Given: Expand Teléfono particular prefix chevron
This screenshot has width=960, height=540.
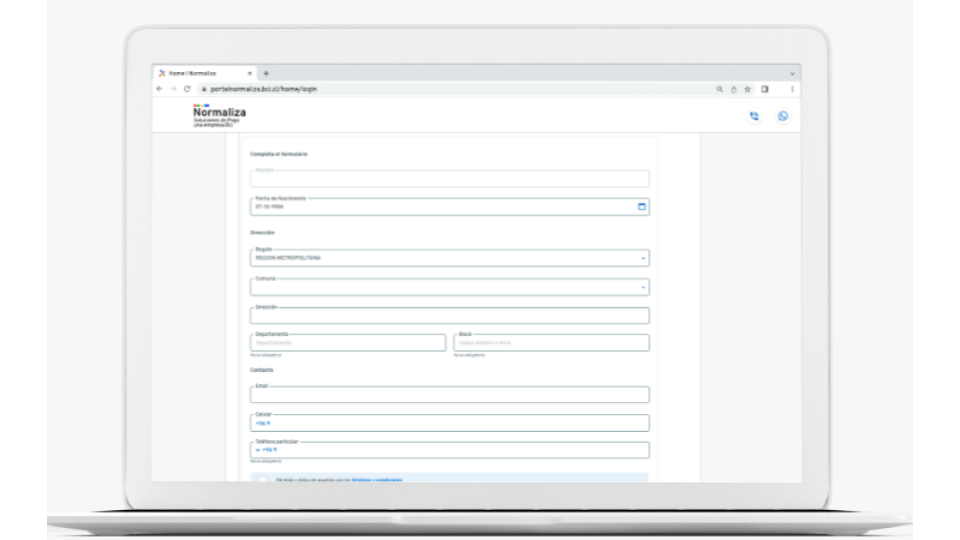Looking at the screenshot, I should pos(257,451).
